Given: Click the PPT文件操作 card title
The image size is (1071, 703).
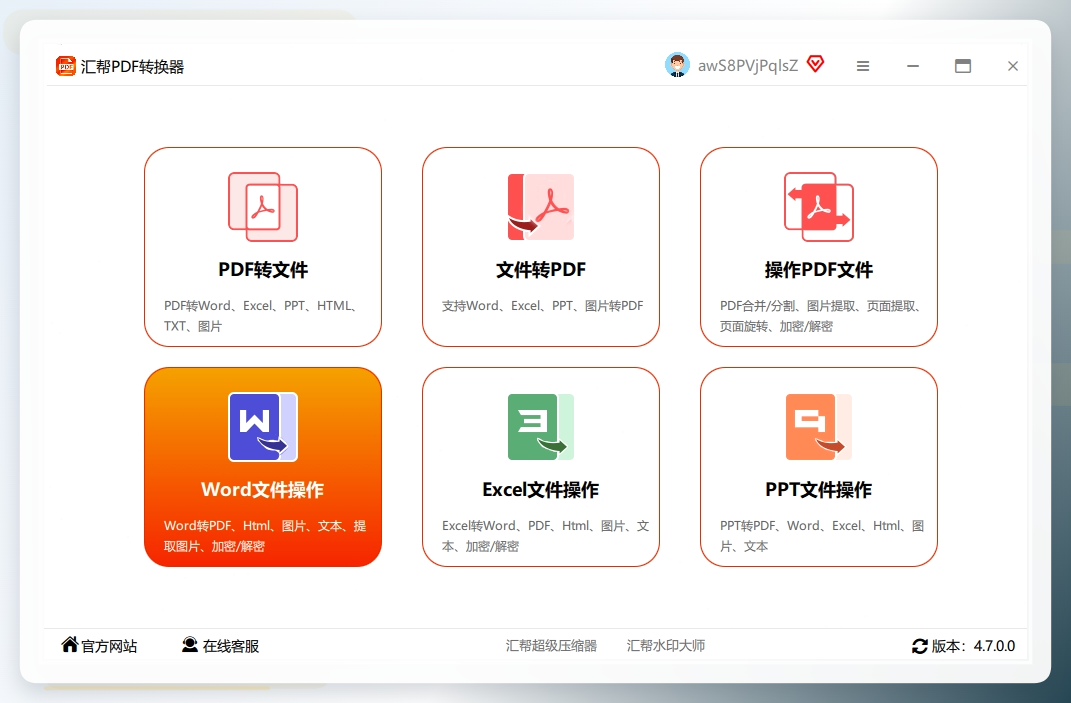Looking at the screenshot, I should pos(819,490).
